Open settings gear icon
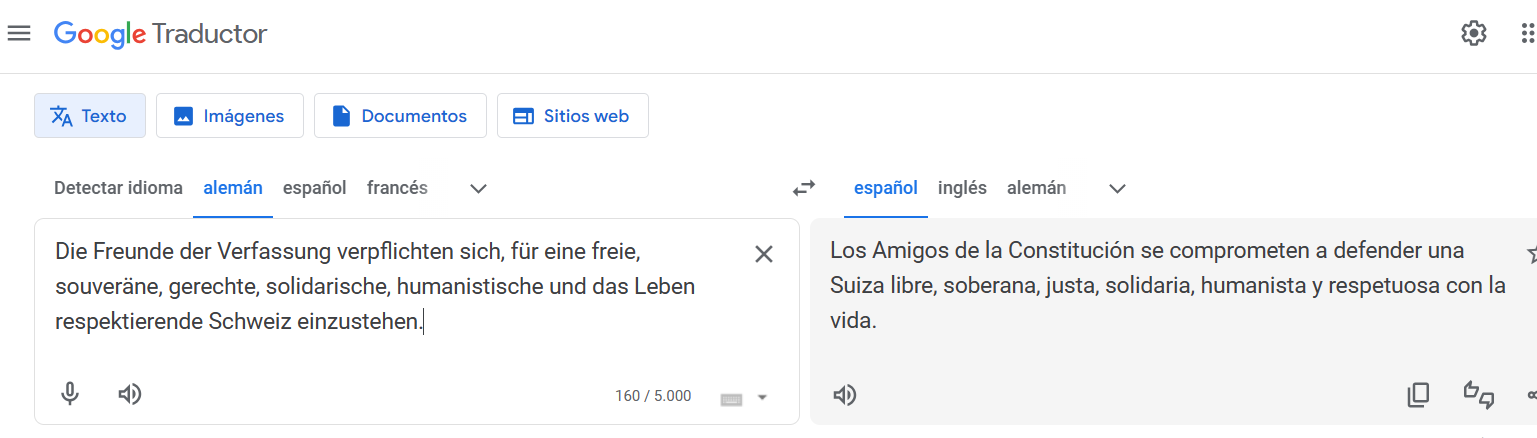 (1473, 33)
